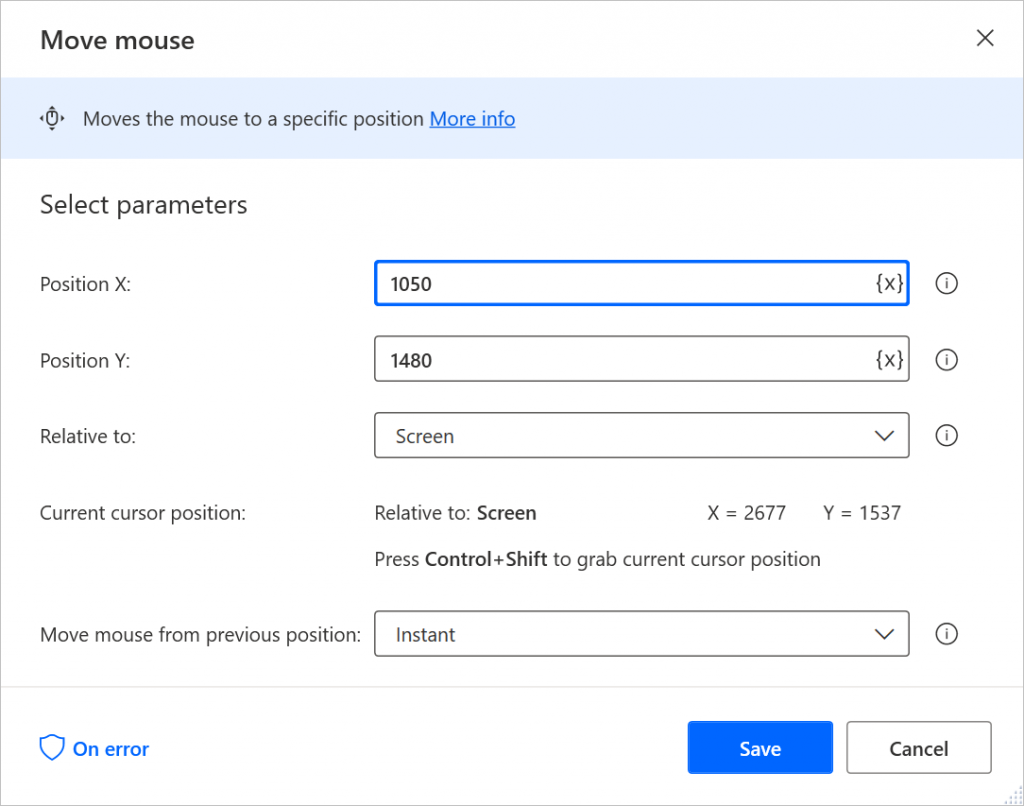Show info tooltip for Position X
This screenshot has height=806, width=1024.
tap(946, 284)
